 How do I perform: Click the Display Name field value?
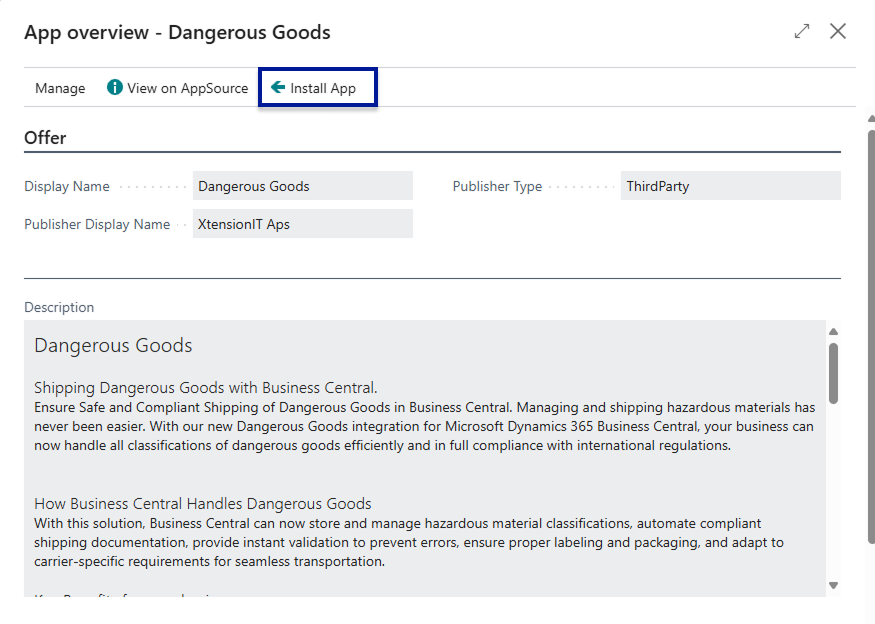pos(302,186)
